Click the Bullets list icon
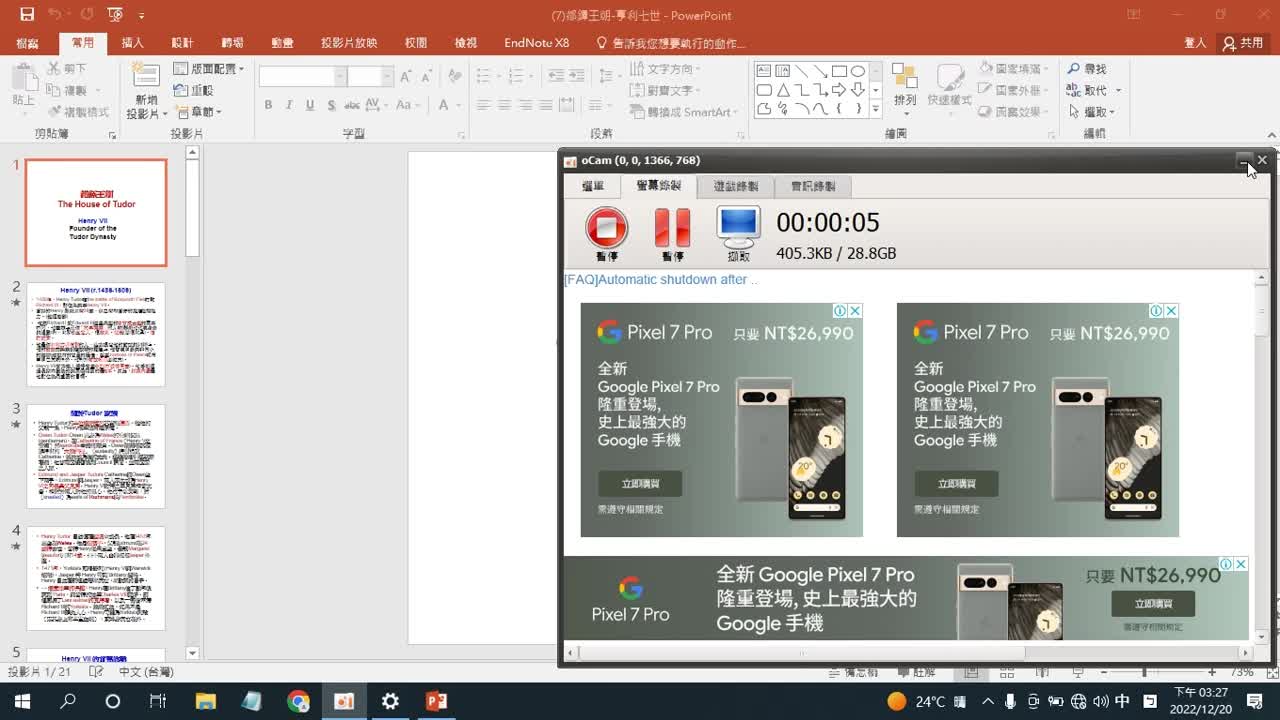This screenshot has width=1280, height=720. pyautogui.click(x=484, y=76)
